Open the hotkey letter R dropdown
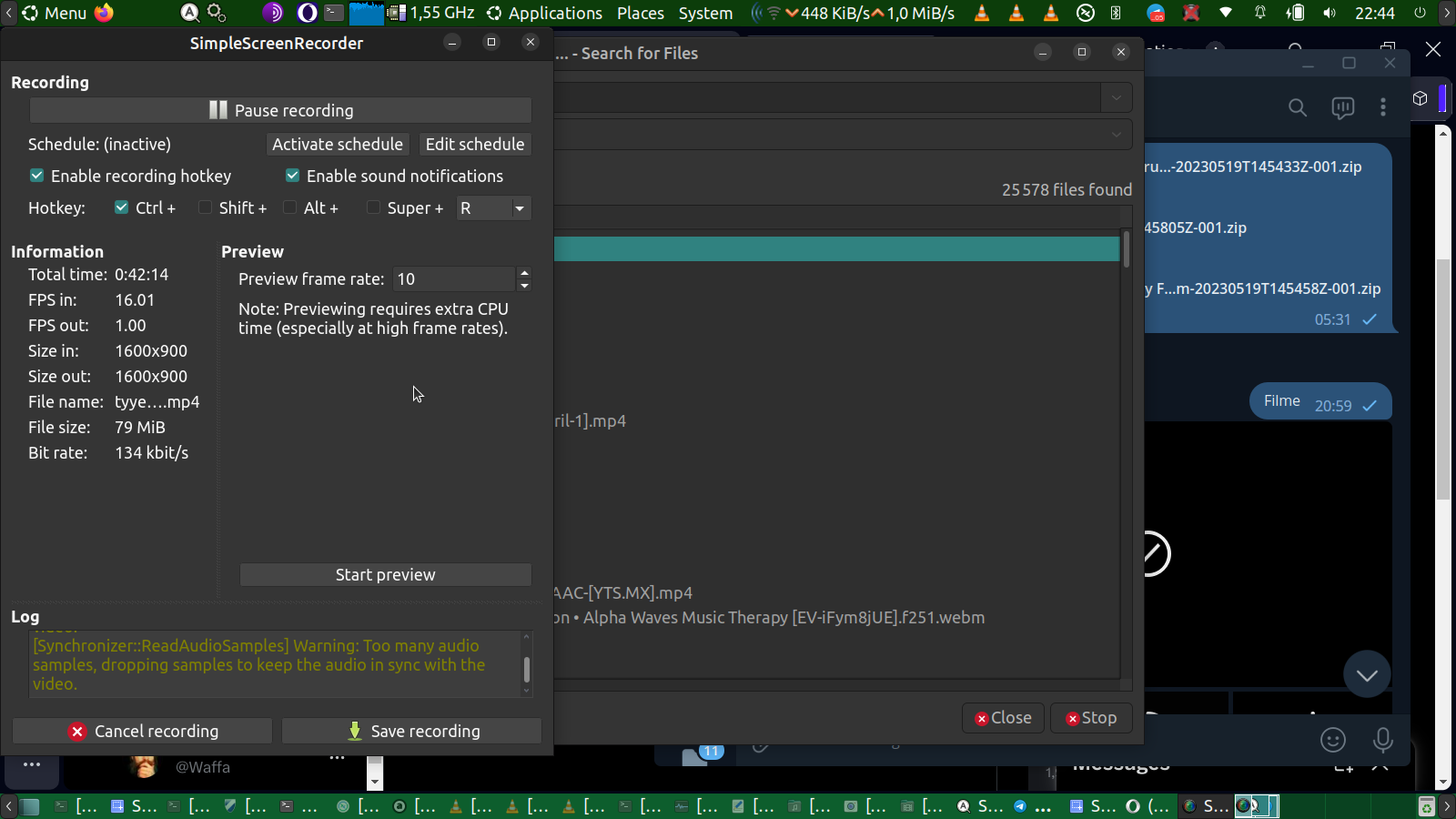This screenshot has height=819, width=1456. [519, 208]
